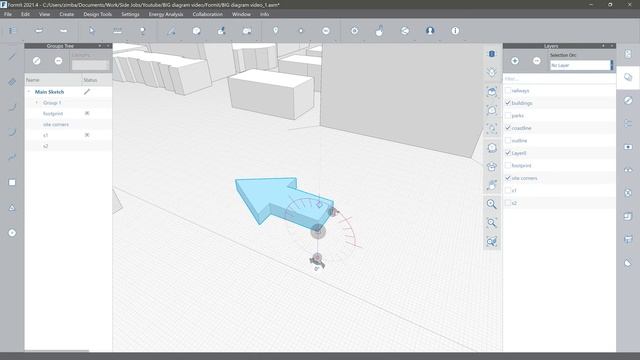Screen dimensions: 640x360
Task: Select the Line drawing tool
Action: [12, 57]
